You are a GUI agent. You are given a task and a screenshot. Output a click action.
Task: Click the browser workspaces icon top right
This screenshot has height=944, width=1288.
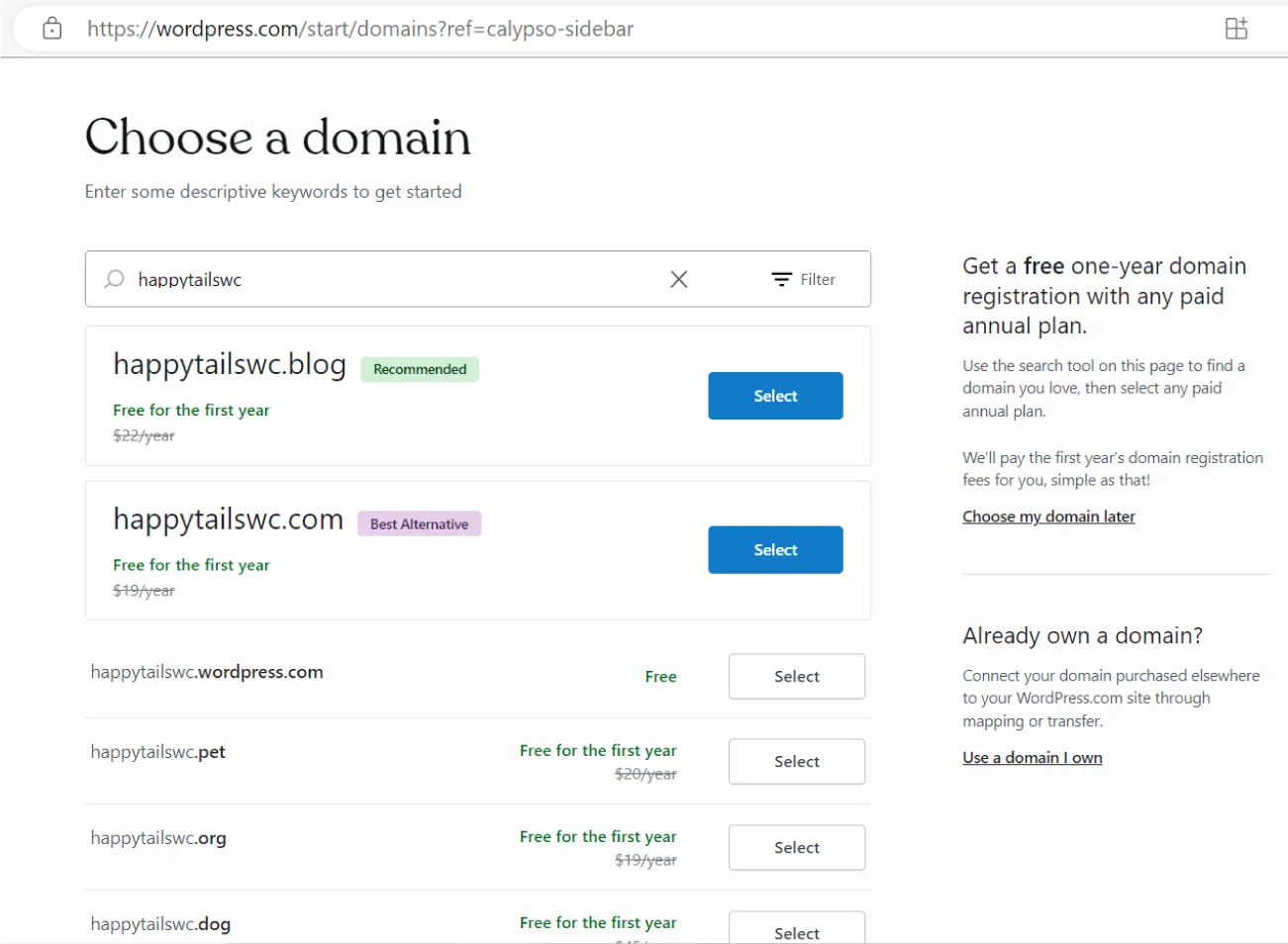click(1236, 28)
